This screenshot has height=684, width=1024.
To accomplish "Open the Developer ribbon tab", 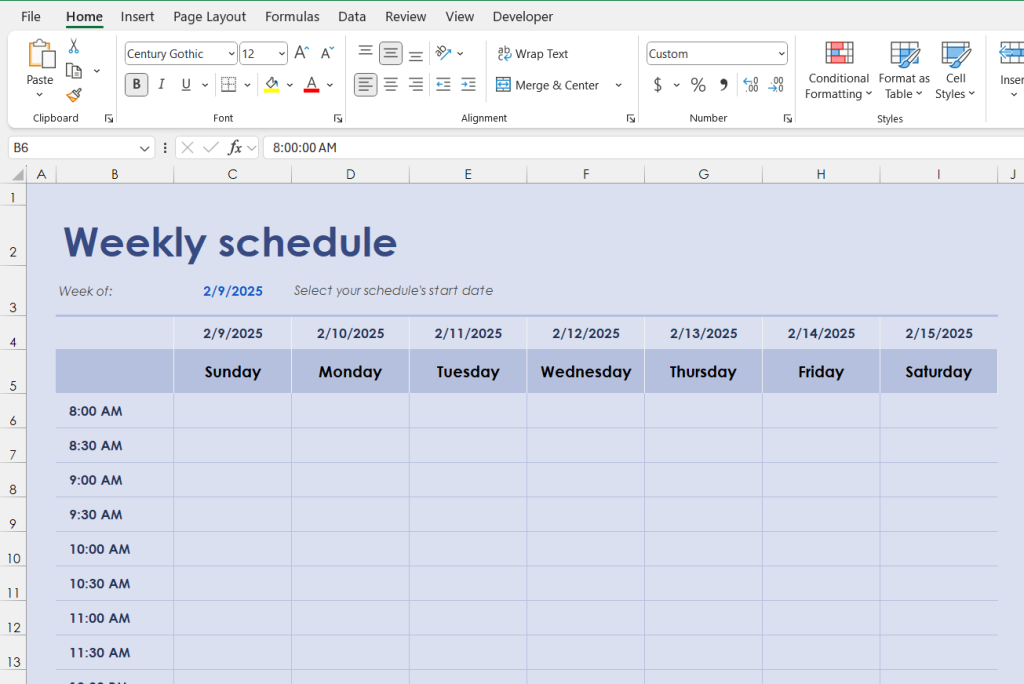I will tap(523, 16).
